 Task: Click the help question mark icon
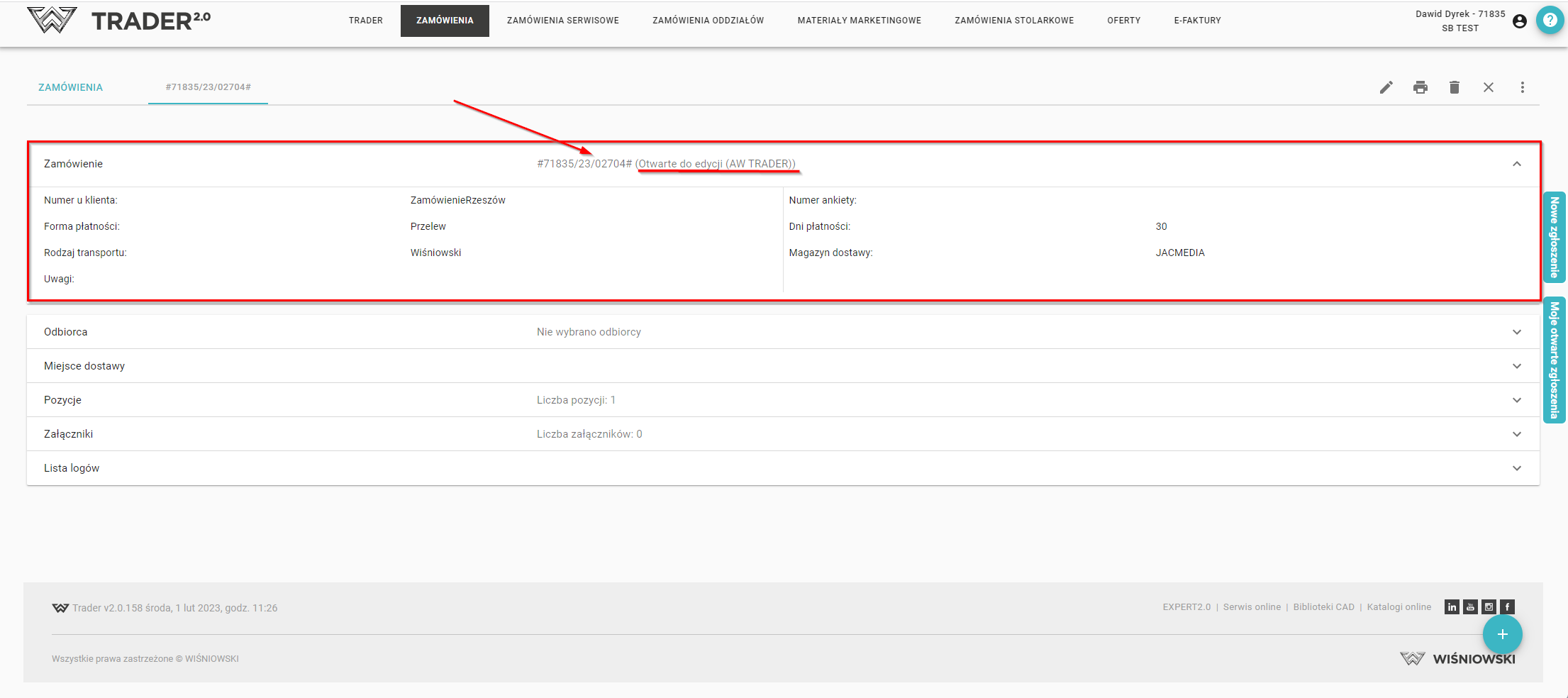pos(1550,20)
